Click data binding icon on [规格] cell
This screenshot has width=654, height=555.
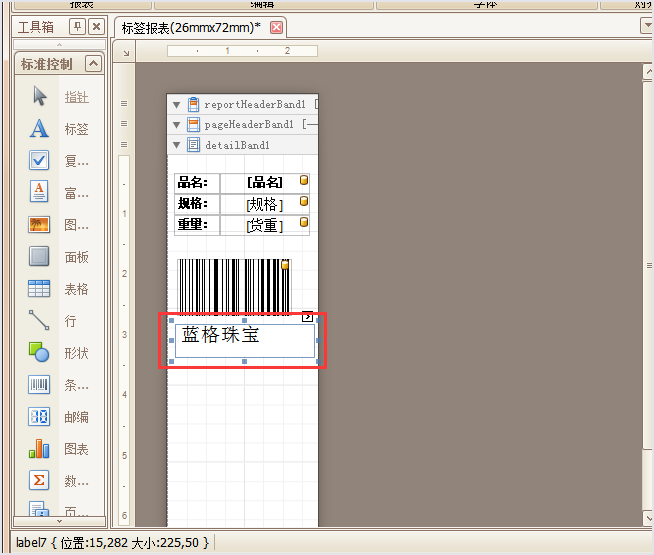304,201
